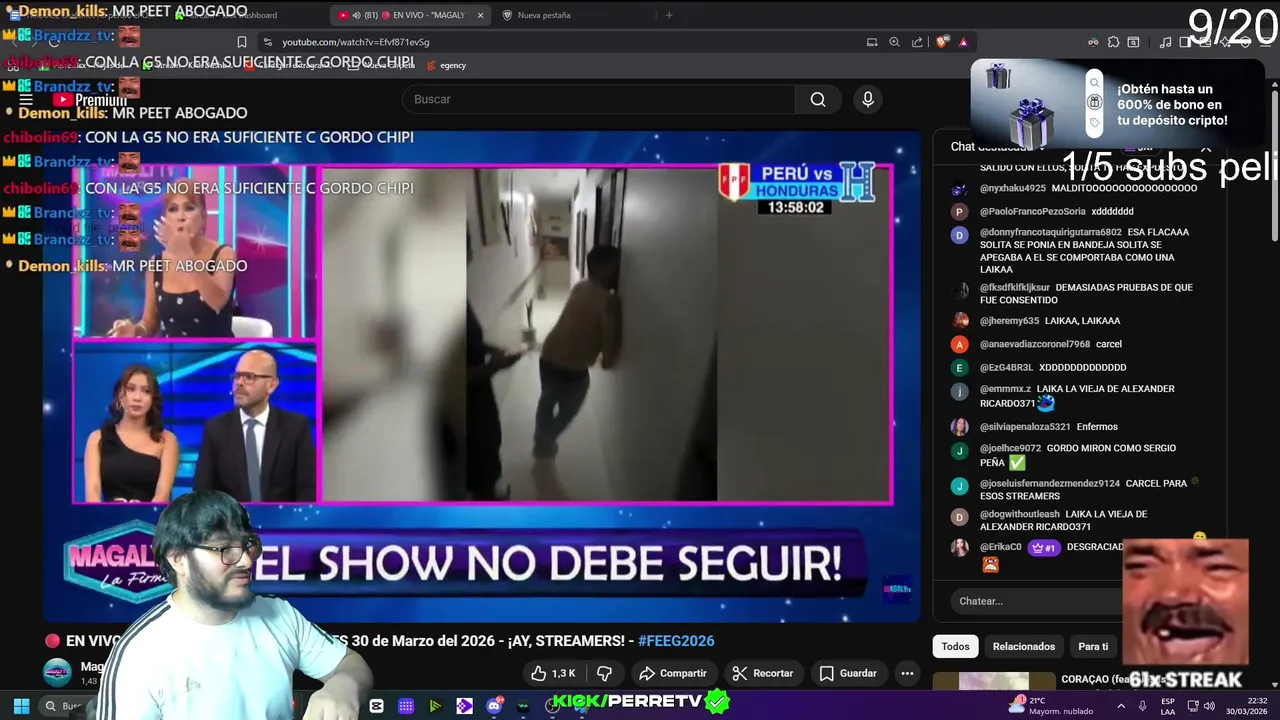Click the Guardar save button
The height and width of the screenshot is (720, 1280).
[x=848, y=673]
